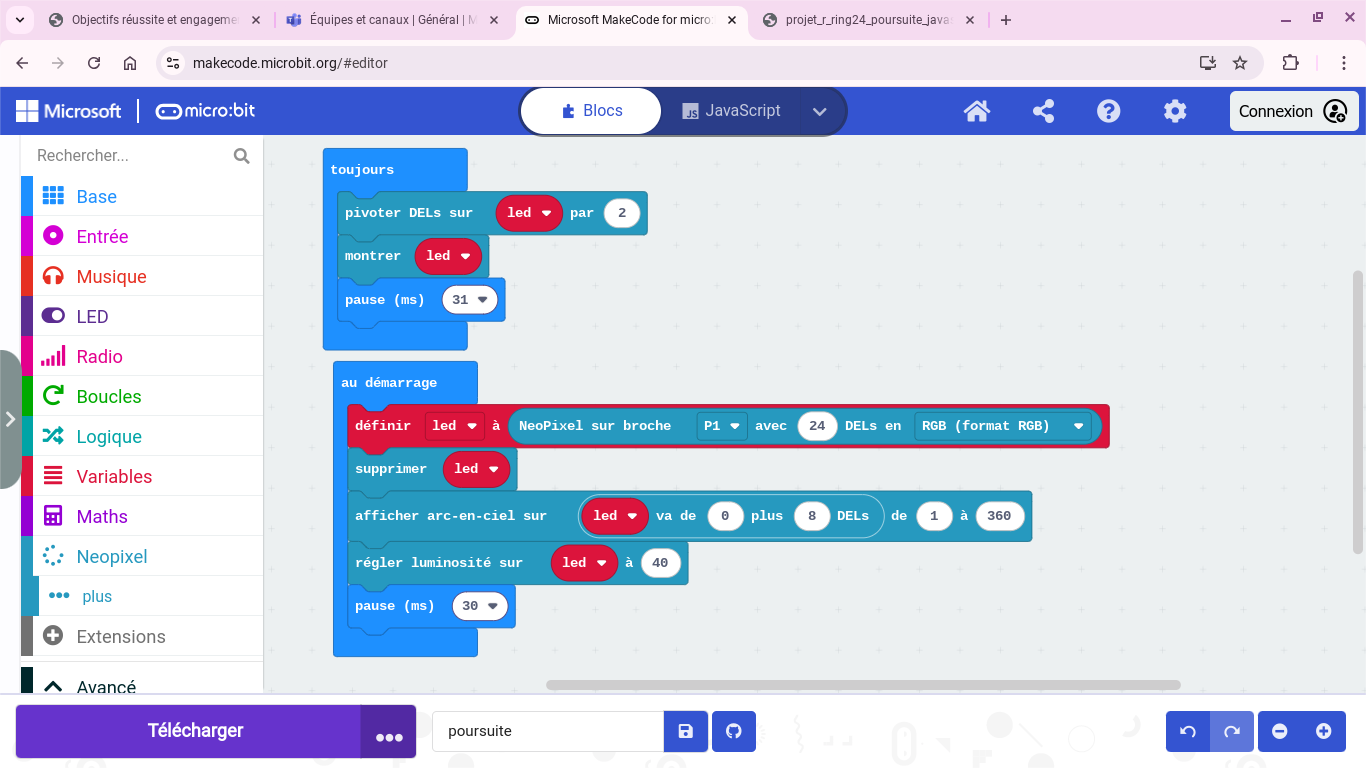1366x768 pixels.
Task: Switch to the JavaScript editor view
Action: tap(731, 111)
